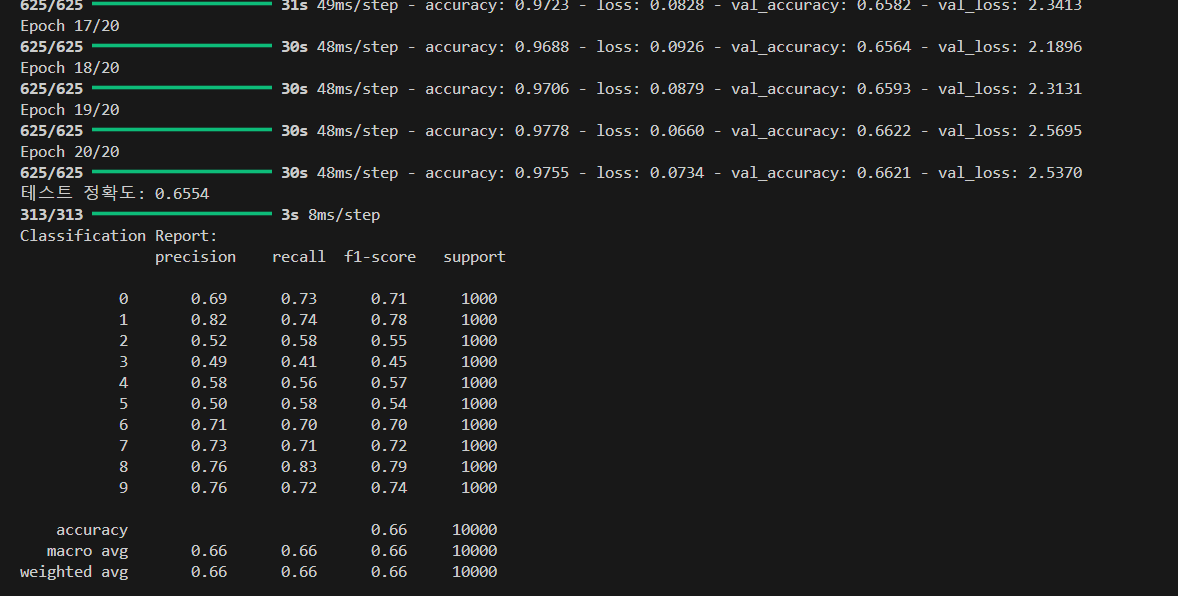Click the '테스트 정확도: 0.6554' line
The height and width of the screenshot is (596, 1178).
click(x=114, y=193)
